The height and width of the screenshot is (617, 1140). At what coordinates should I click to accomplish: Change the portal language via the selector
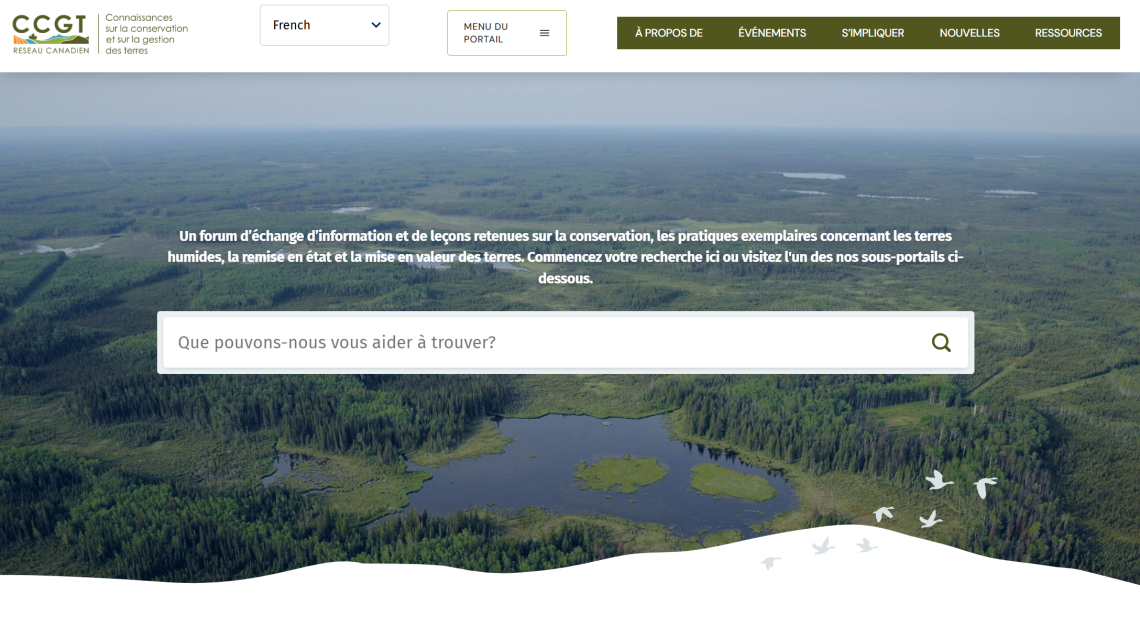(x=324, y=25)
